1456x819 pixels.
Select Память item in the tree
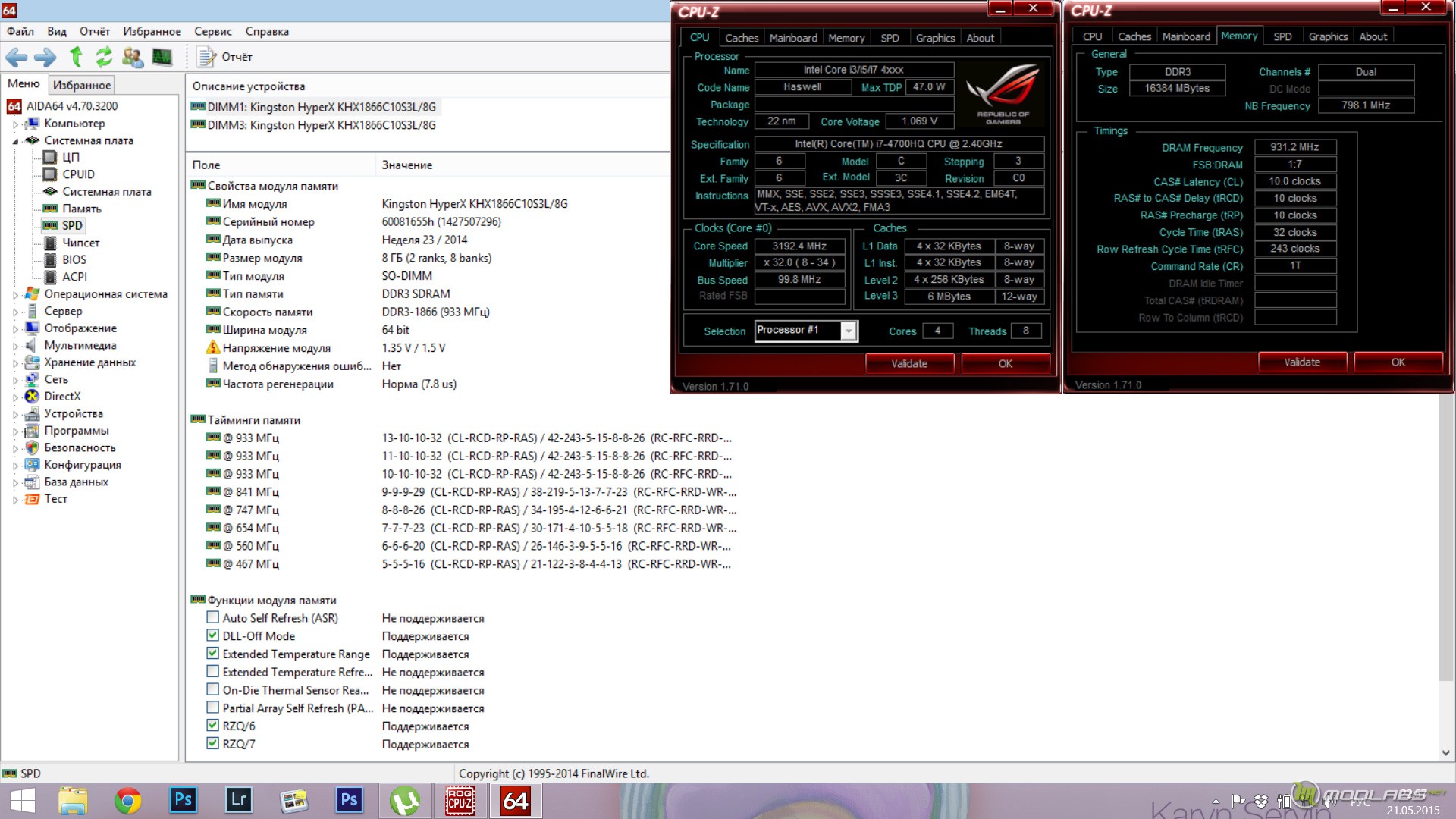click(x=82, y=209)
